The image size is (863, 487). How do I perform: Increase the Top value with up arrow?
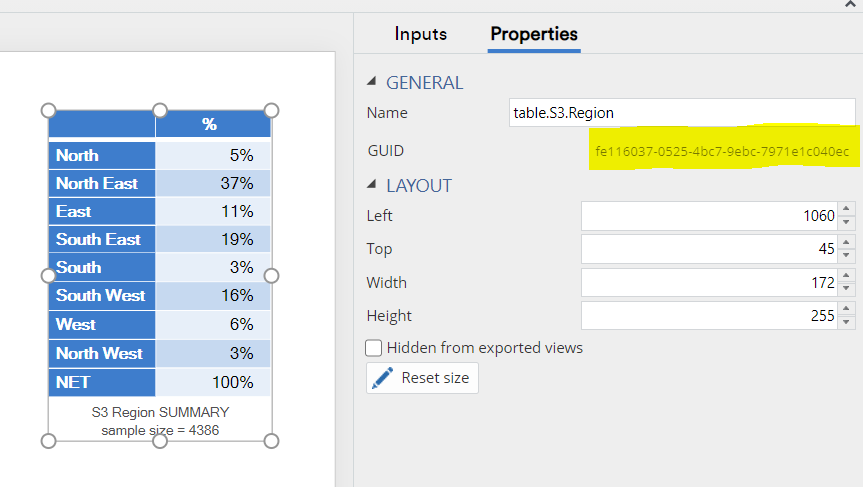point(847,243)
